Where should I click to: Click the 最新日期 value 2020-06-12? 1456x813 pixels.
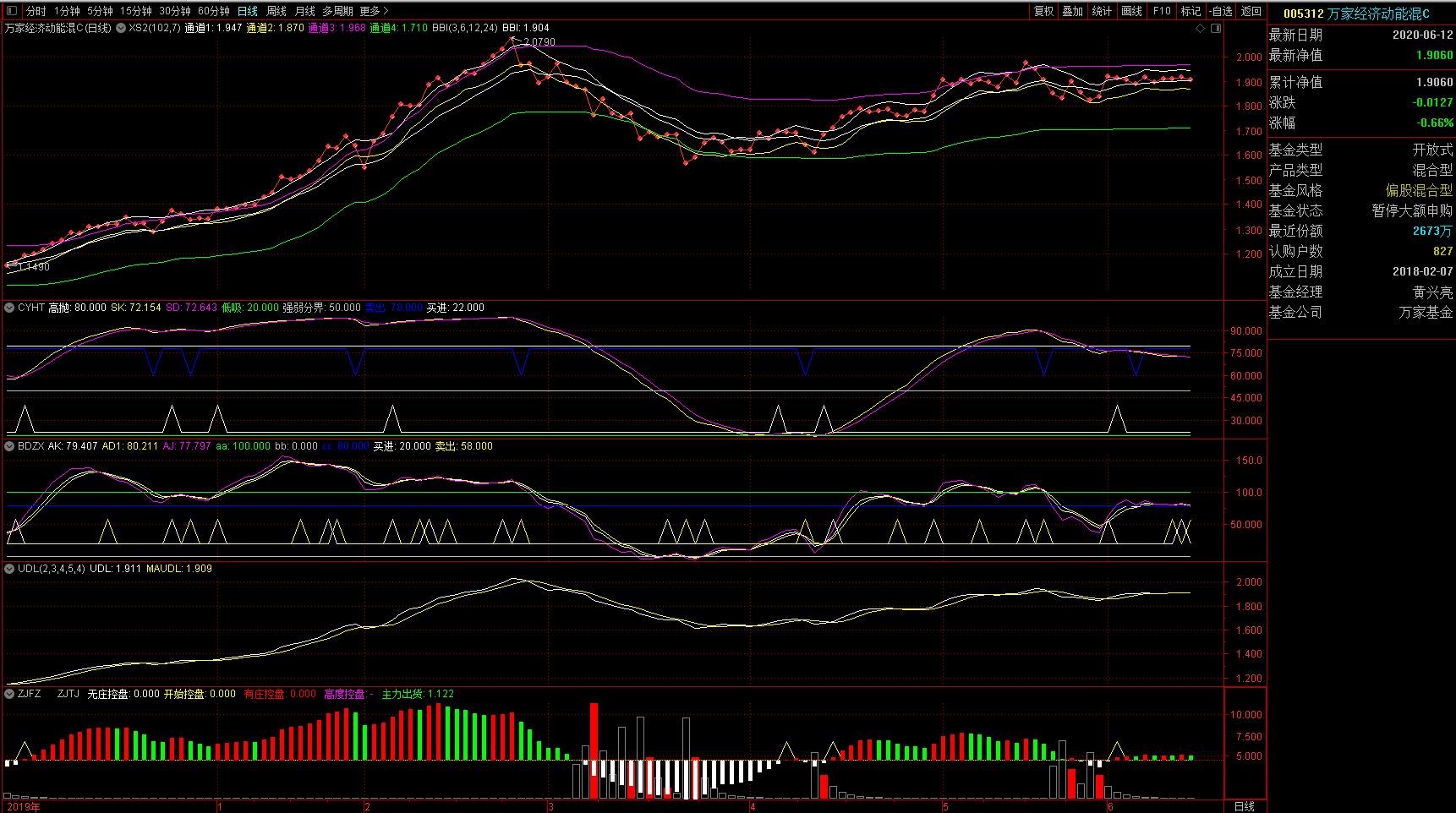(x=1423, y=35)
